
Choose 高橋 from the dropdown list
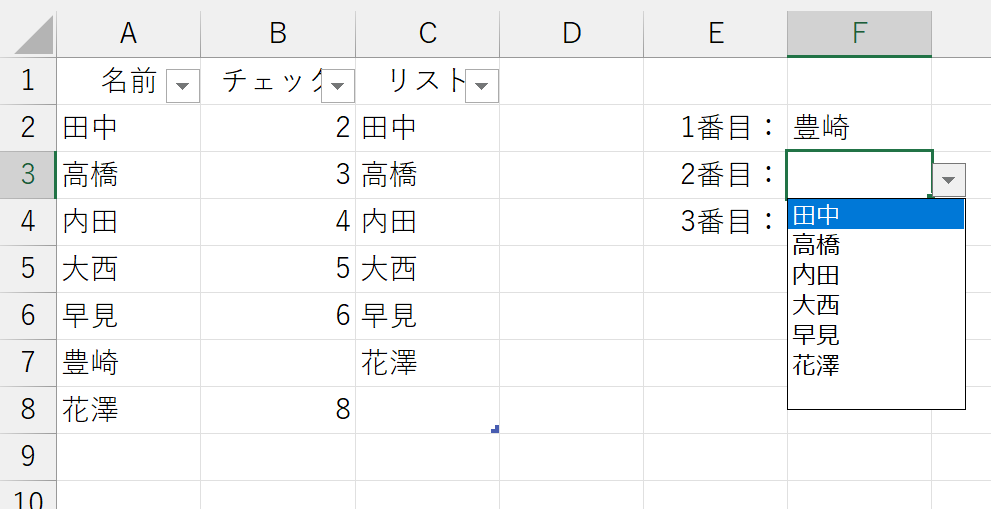tap(875, 244)
